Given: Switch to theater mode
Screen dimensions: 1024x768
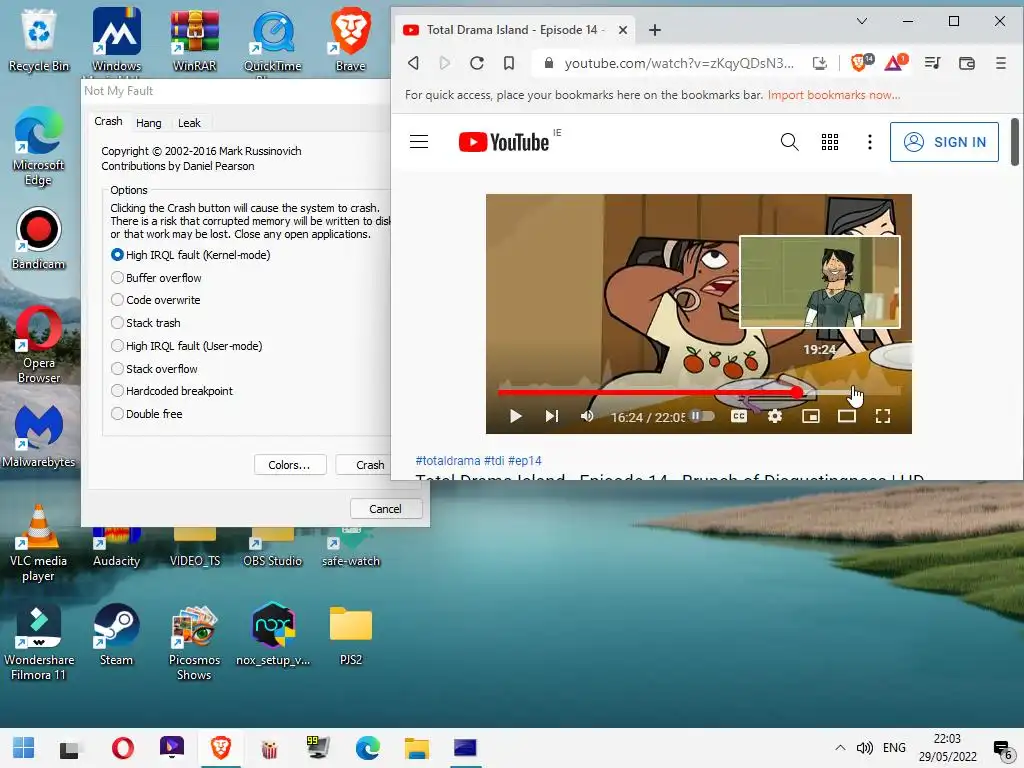Looking at the screenshot, I should [x=846, y=416].
